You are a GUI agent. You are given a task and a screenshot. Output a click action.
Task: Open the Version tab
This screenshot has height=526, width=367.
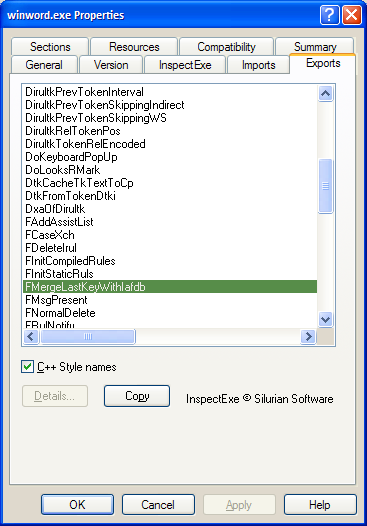111,64
